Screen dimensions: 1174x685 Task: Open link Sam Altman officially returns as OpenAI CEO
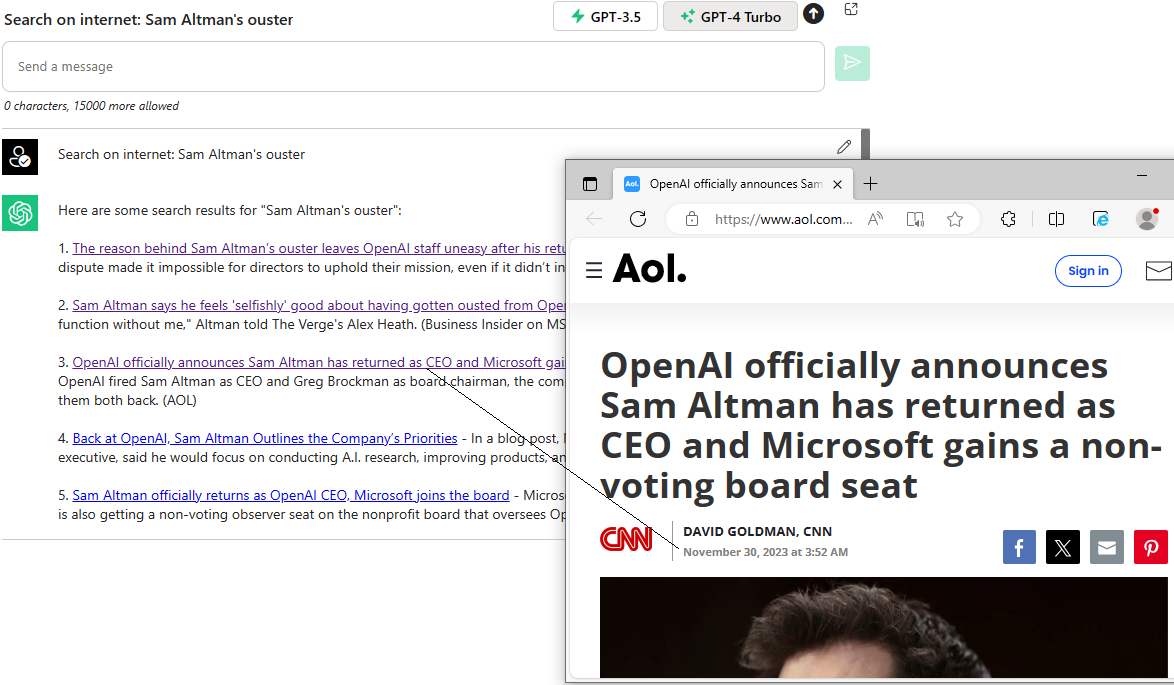pyautogui.click(x=291, y=495)
